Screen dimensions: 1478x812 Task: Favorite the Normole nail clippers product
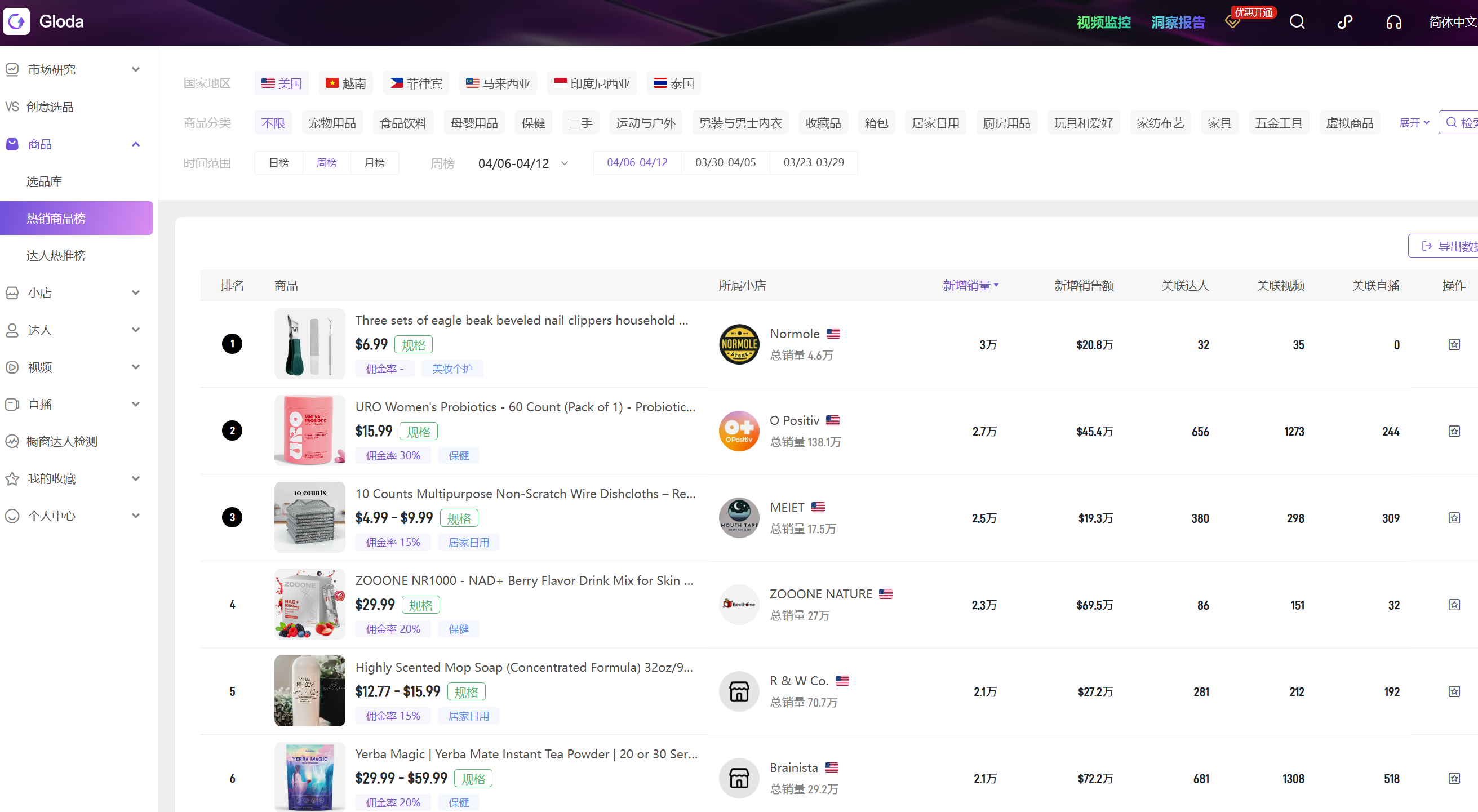[x=1454, y=344]
